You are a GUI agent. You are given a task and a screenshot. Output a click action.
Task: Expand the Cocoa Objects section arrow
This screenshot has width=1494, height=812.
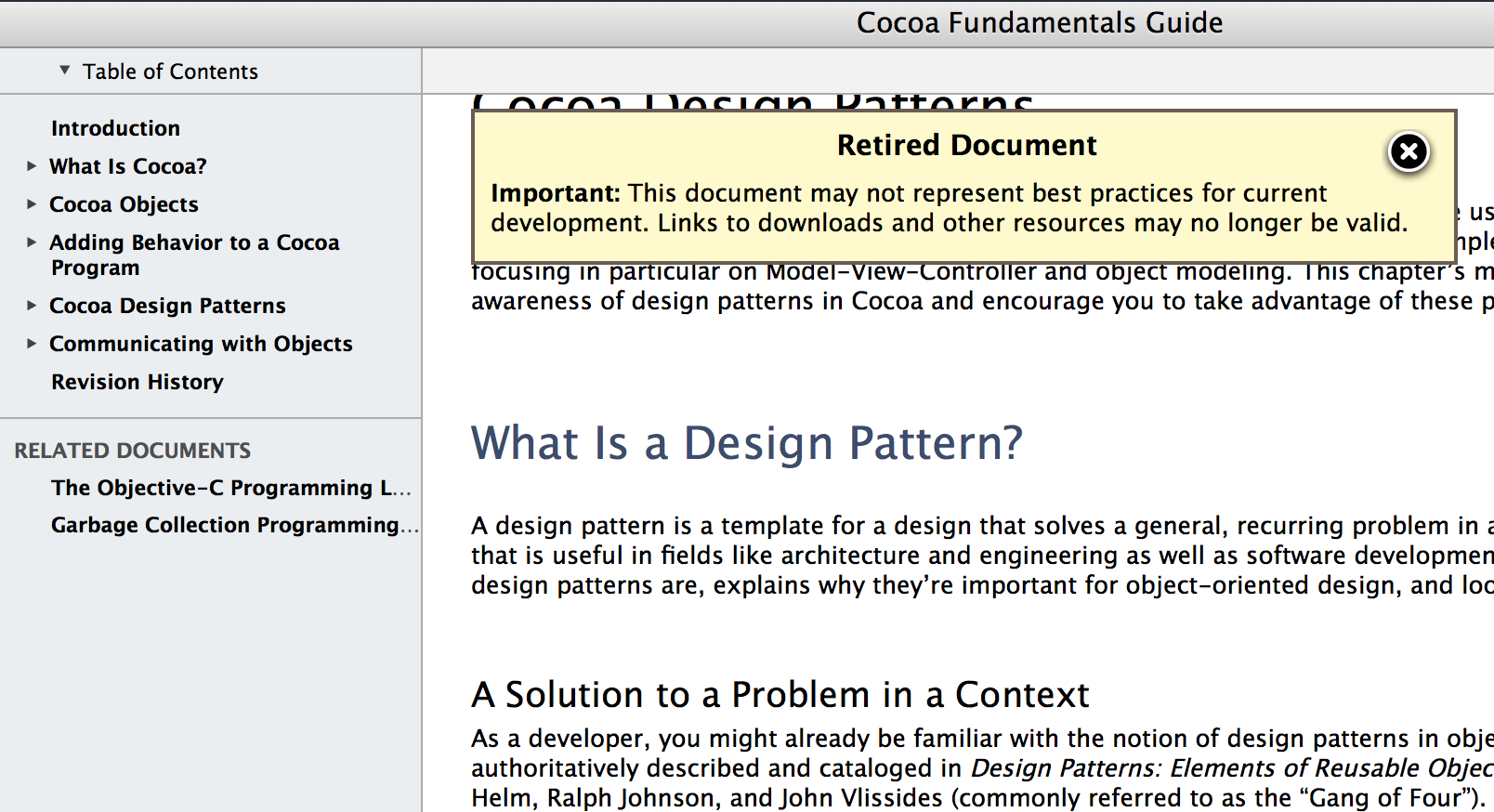pyautogui.click(x=32, y=204)
